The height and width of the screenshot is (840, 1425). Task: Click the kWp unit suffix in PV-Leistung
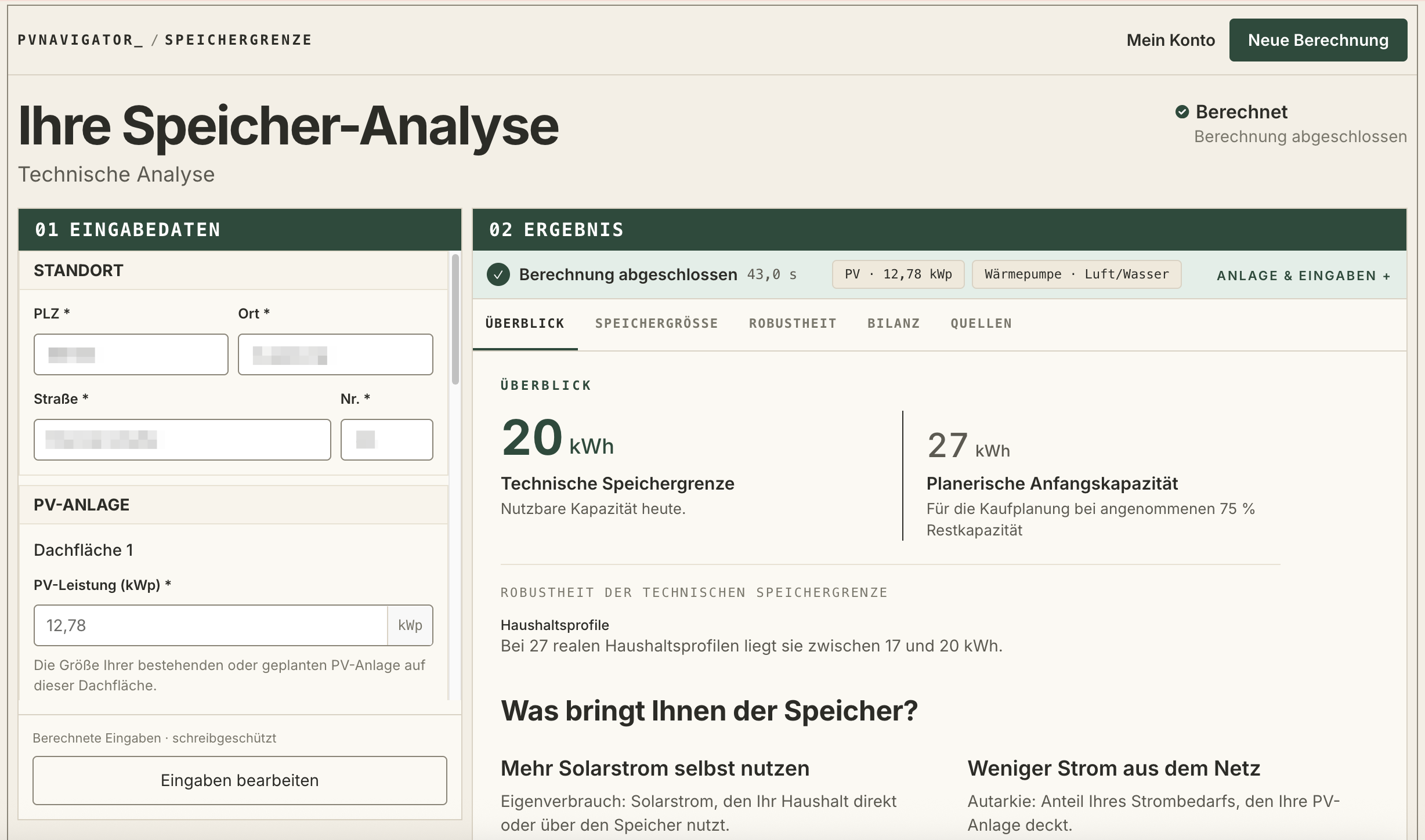[410, 625]
